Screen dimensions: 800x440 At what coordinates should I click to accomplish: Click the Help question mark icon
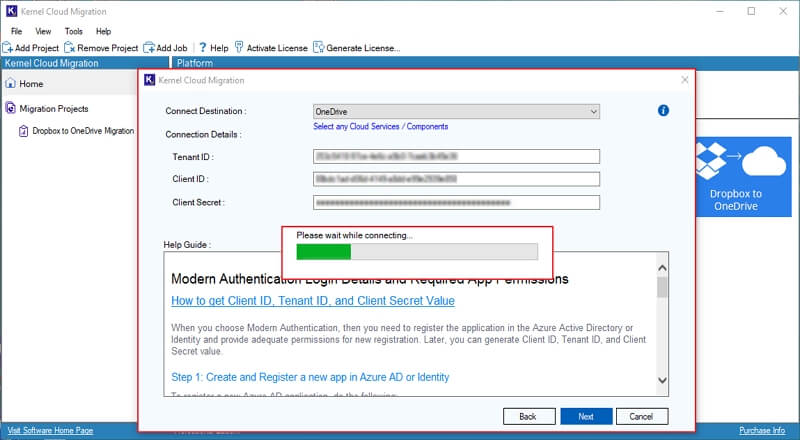point(203,47)
